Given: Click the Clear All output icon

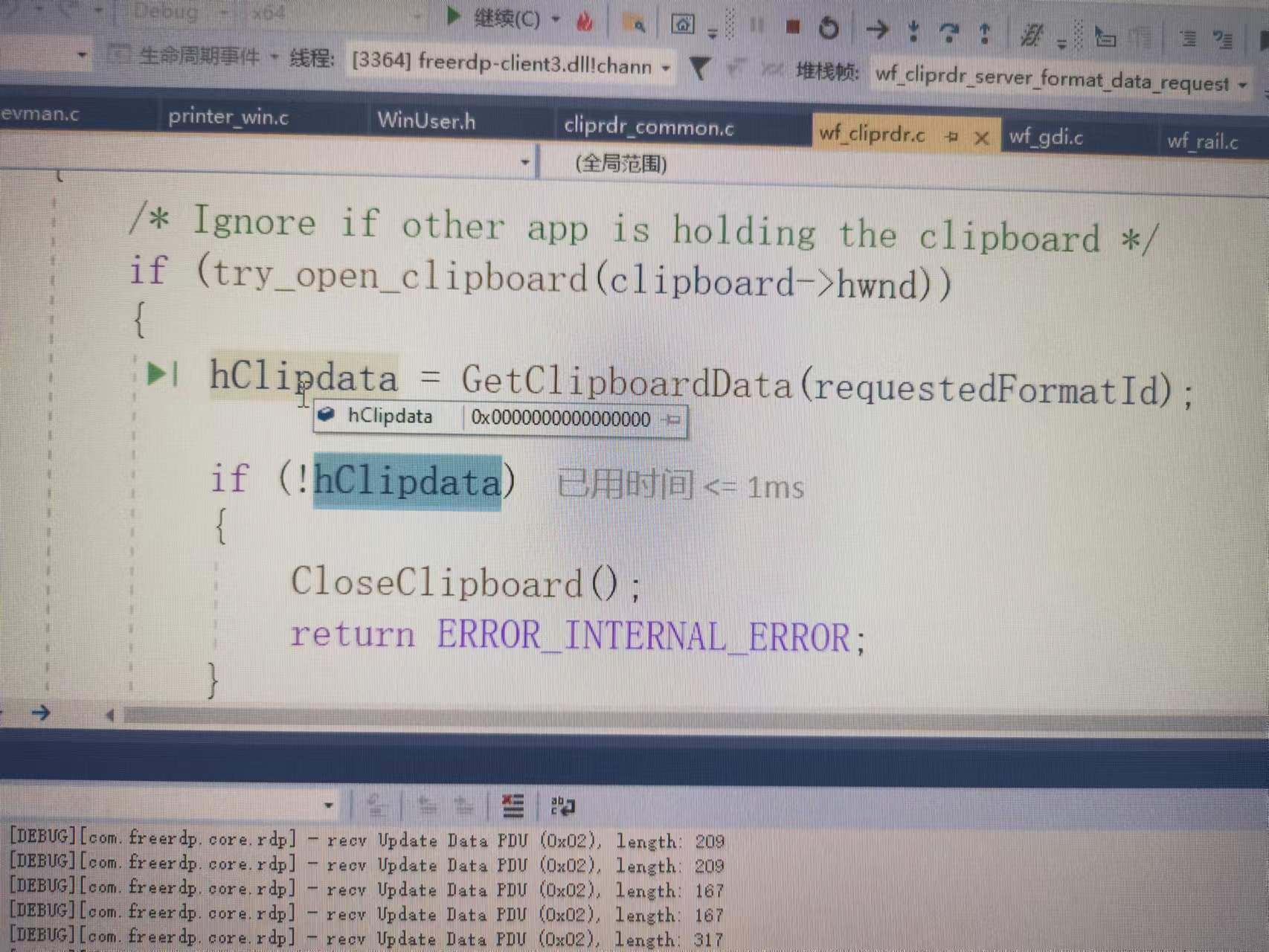Looking at the screenshot, I should [x=513, y=805].
